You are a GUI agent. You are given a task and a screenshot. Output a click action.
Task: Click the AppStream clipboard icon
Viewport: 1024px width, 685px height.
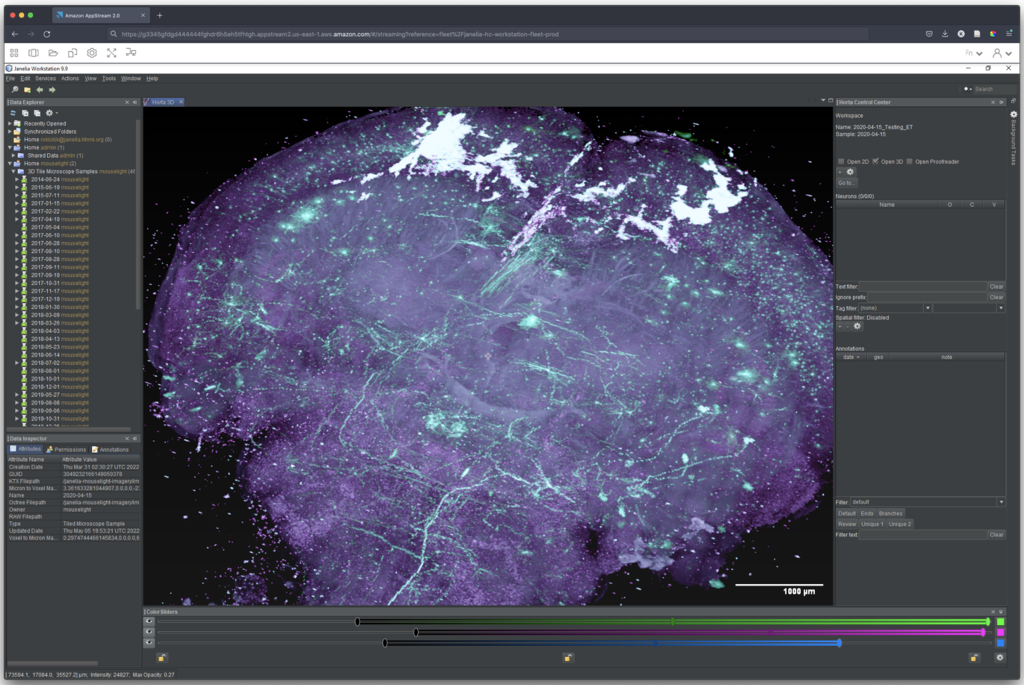[72, 53]
